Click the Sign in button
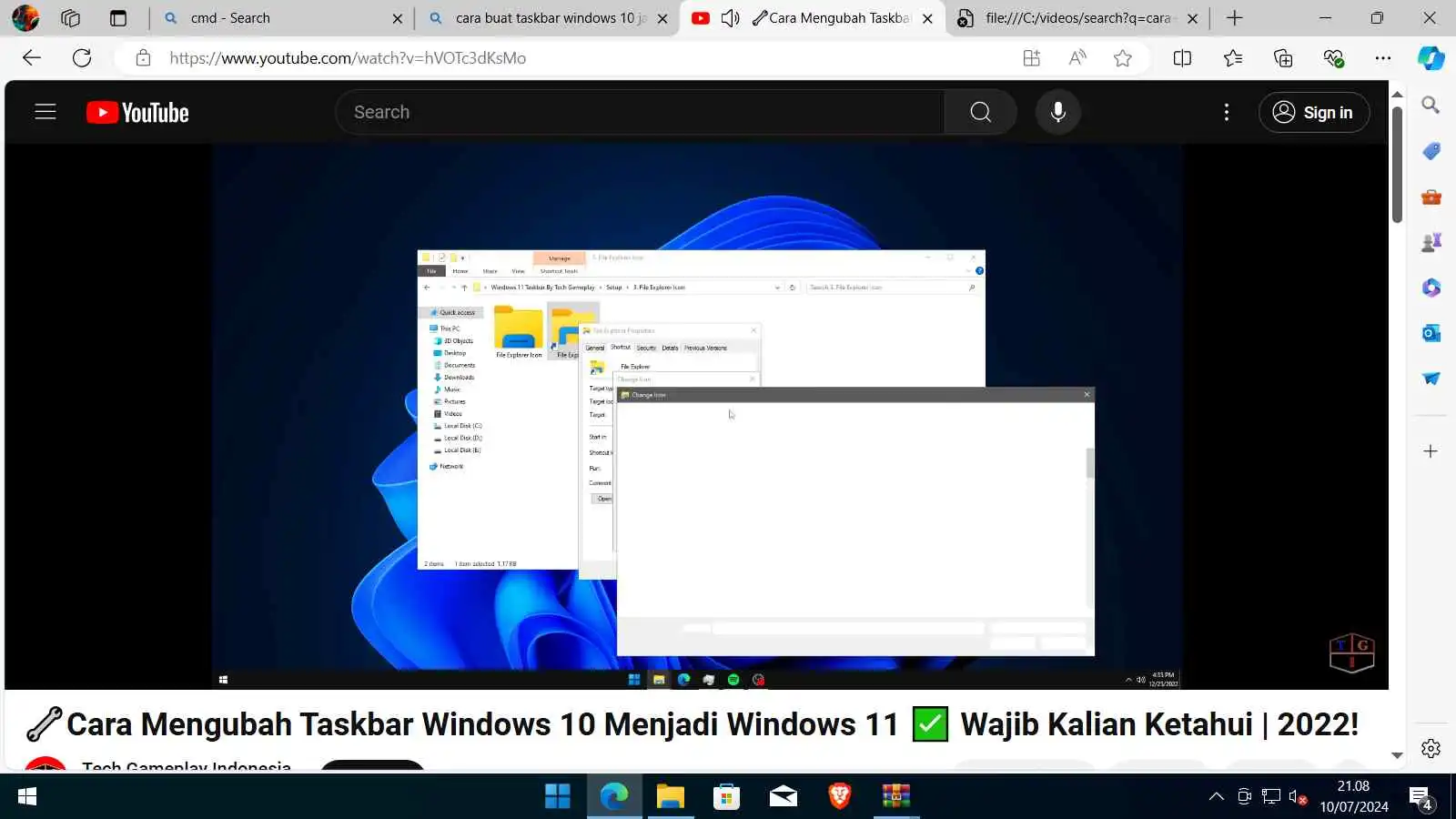 point(1314,112)
